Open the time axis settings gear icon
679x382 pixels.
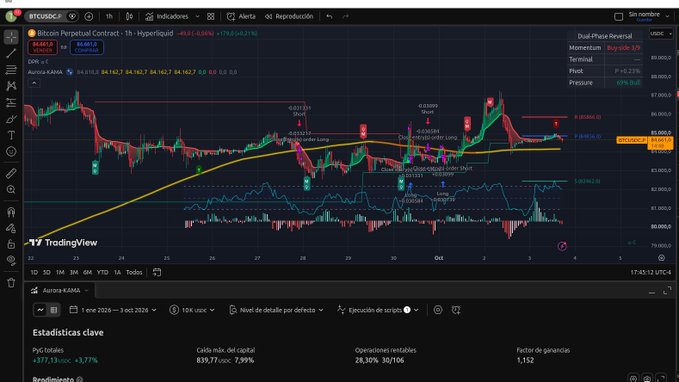click(x=661, y=258)
